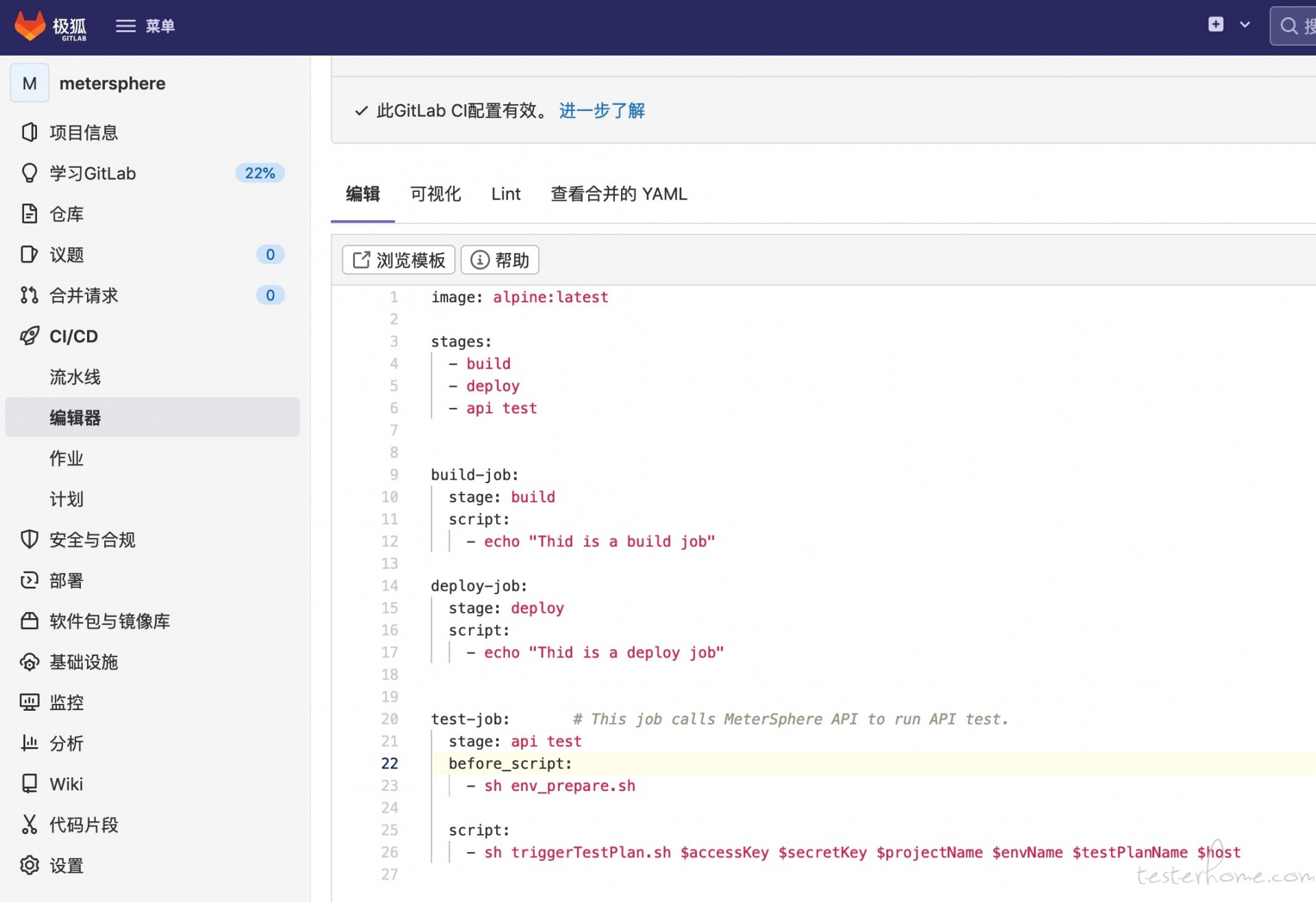Open the Lint tab

tap(506, 194)
